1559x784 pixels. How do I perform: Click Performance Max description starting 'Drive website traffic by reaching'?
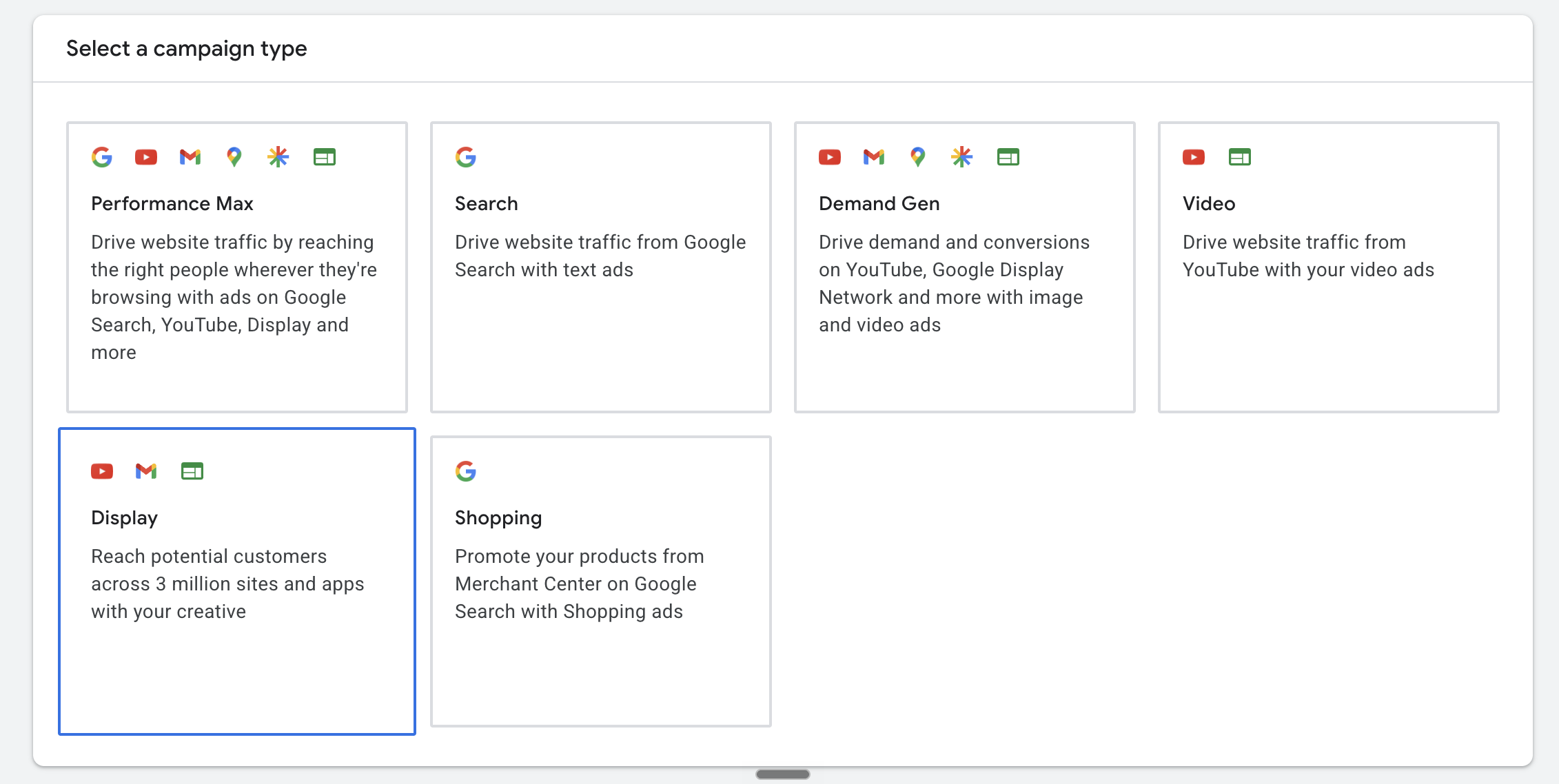(x=234, y=298)
